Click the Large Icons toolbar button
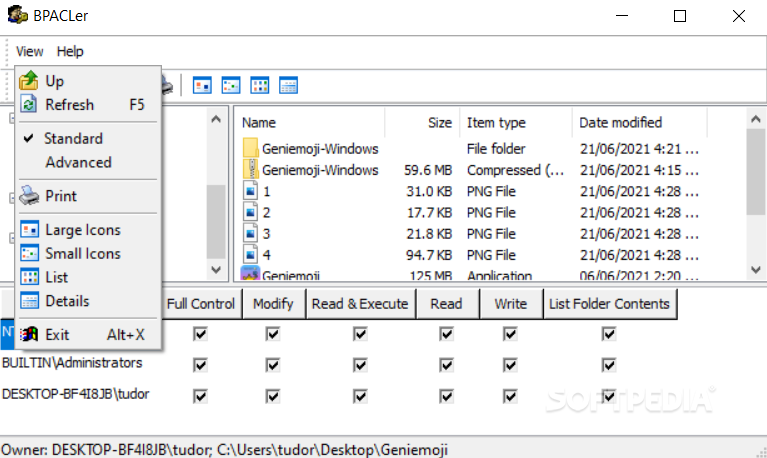767x458 pixels. (202, 85)
